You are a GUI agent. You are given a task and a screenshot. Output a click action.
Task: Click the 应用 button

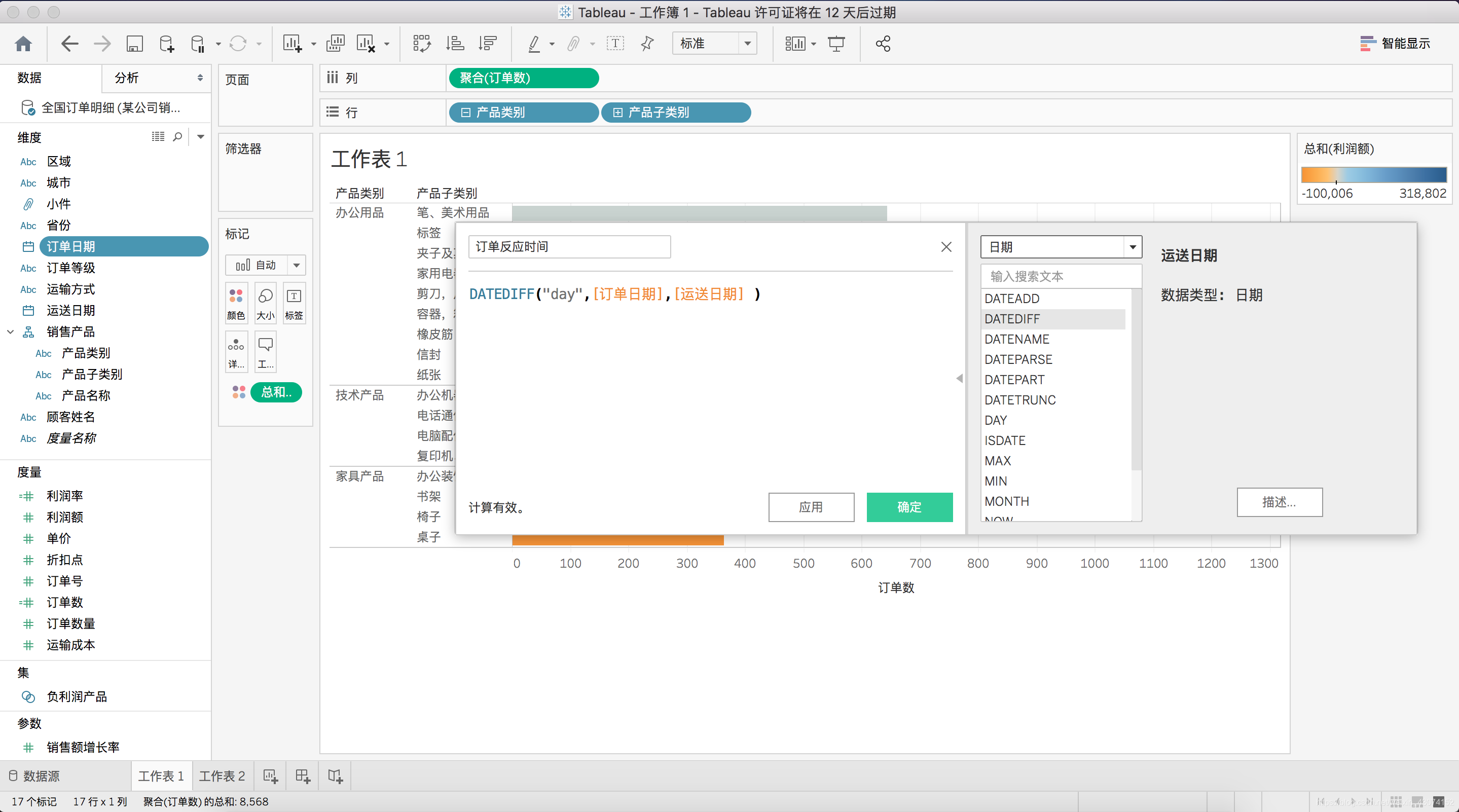click(811, 507)
